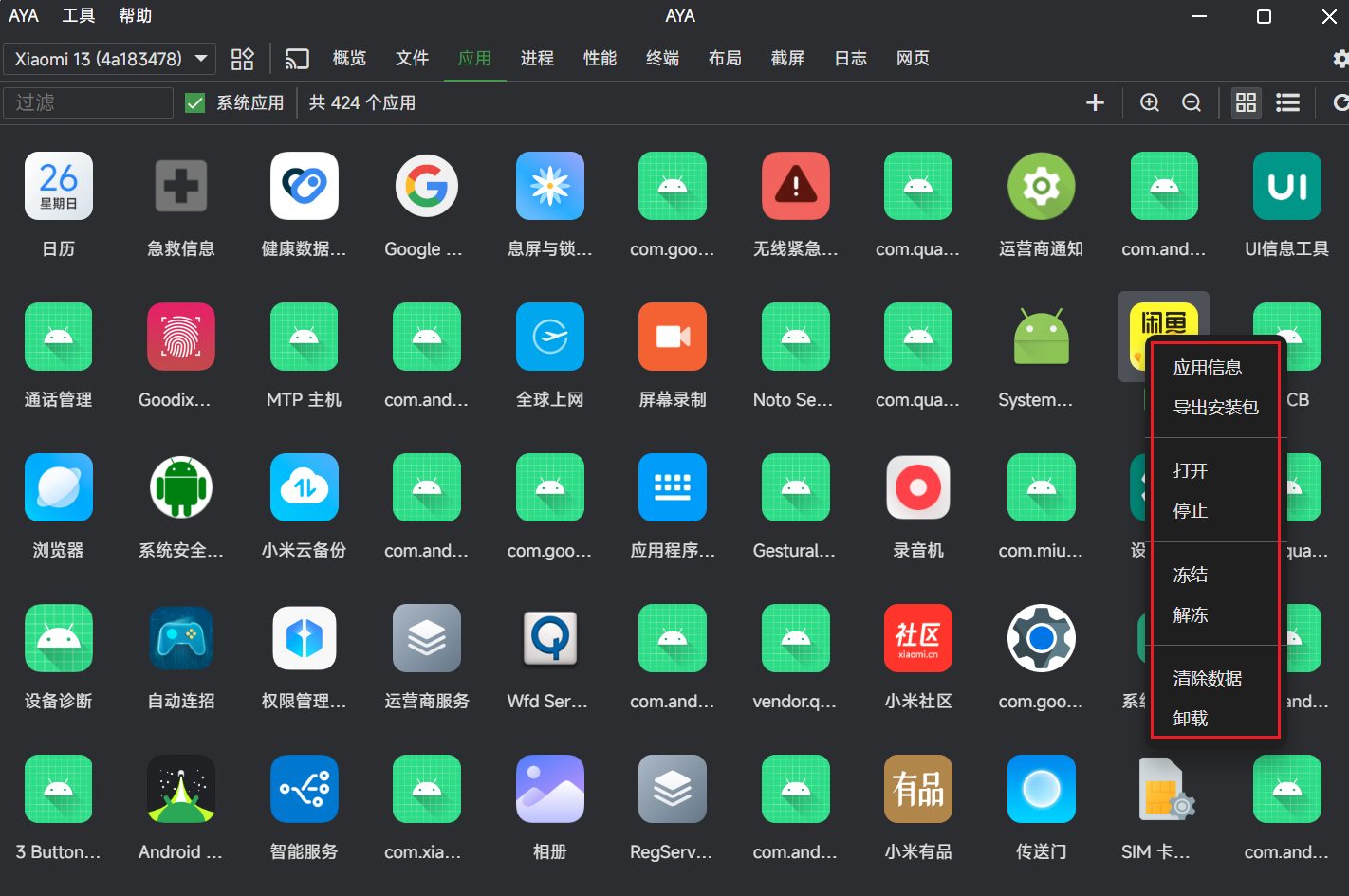
Task: Open the 日历 calendar app icon
Action: pyautogui.click(x=58, y=186)
